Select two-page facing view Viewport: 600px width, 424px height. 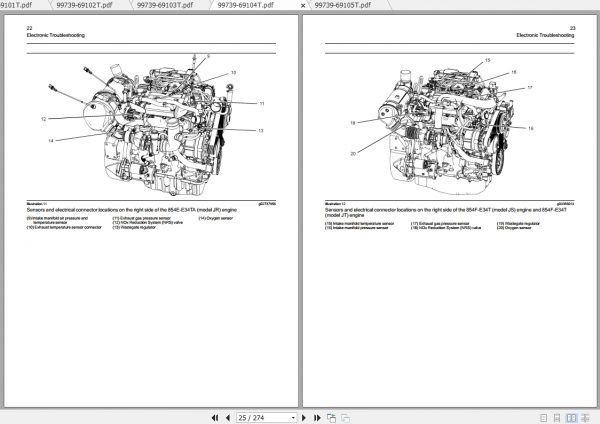pyautogui.click(x=571, y=418)
